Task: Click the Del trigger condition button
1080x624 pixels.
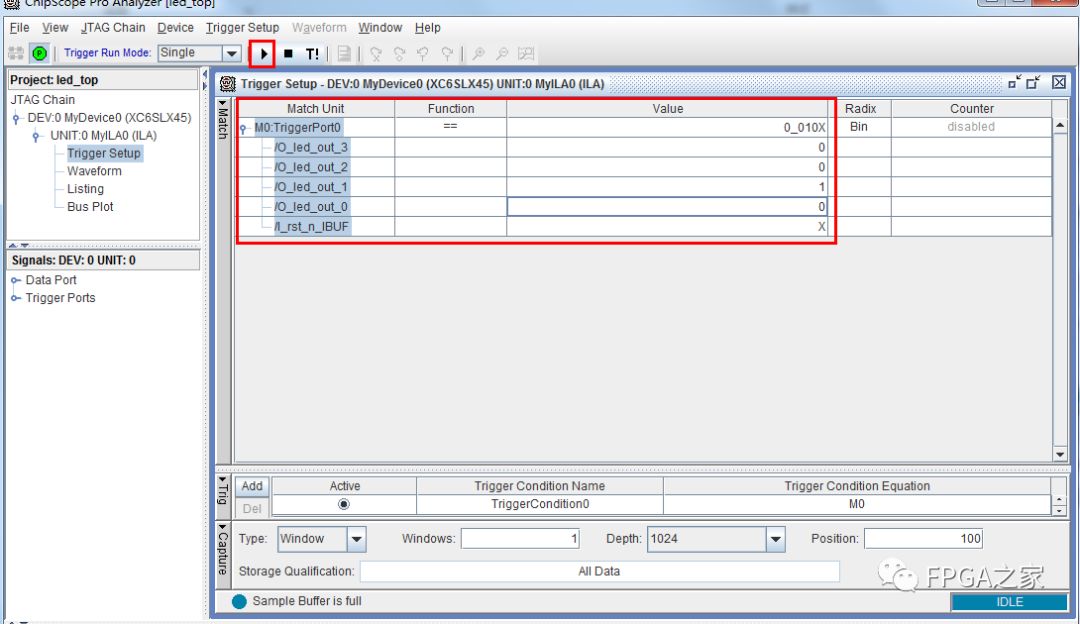Action: point(252,508)
